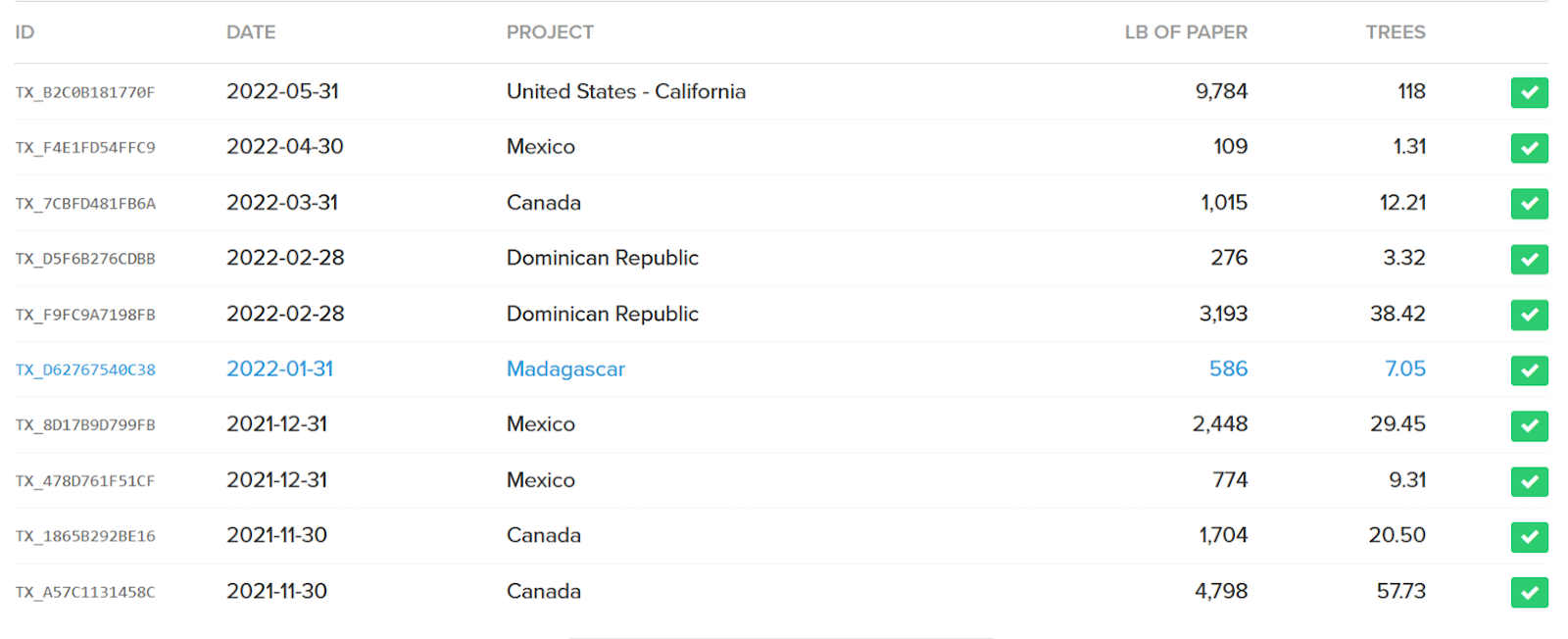1568x639 pixels.
Task: Click green checkmark on 2022-04-30 Mexico row
Action: 1529,148
